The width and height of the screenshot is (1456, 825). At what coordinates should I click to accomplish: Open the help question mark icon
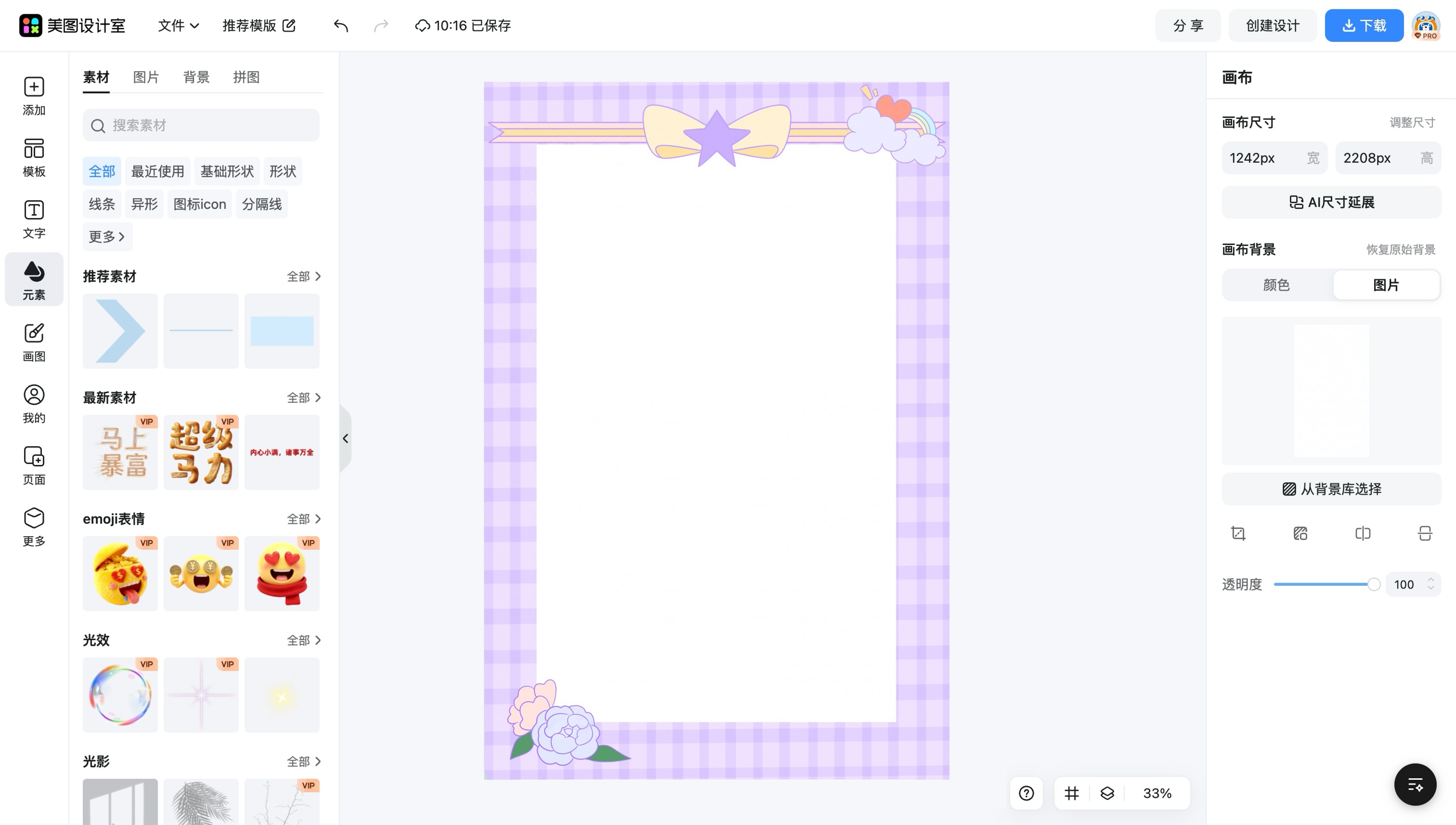(1027, 793)
